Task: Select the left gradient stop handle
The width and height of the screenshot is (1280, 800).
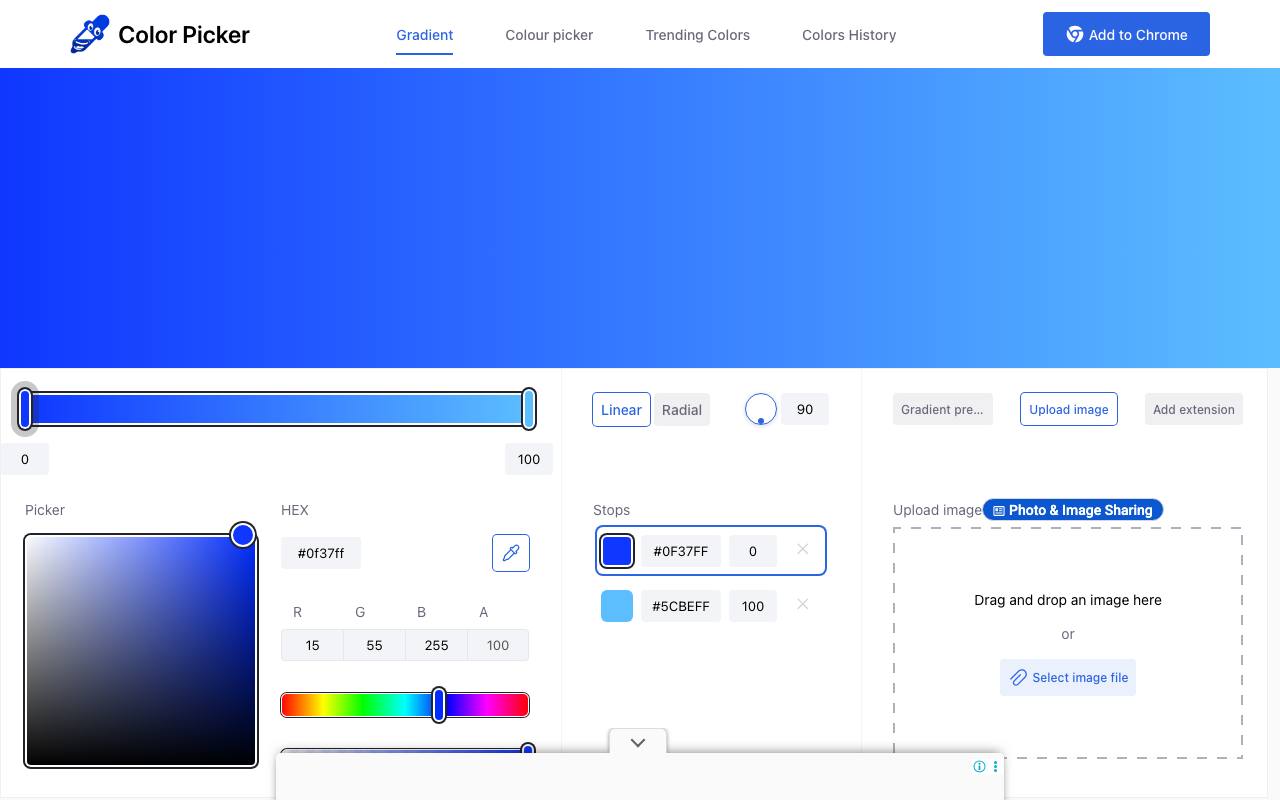Action: tap(26, 409)
